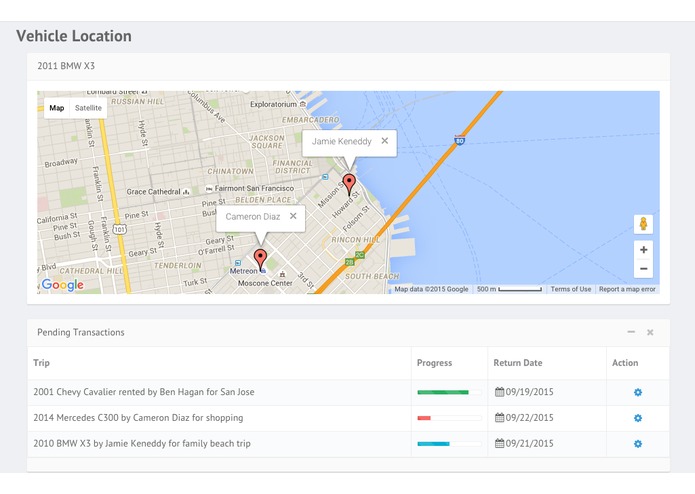This screenshot has height=494, width=695.
Task: Zoom out the map with minus
Action: pyautogui.click(x=644, y=268)
